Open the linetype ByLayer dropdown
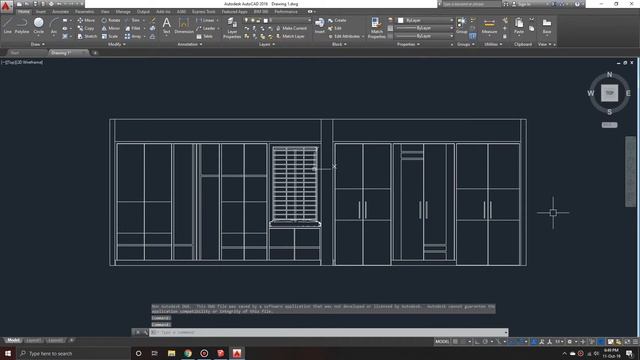 424,36
